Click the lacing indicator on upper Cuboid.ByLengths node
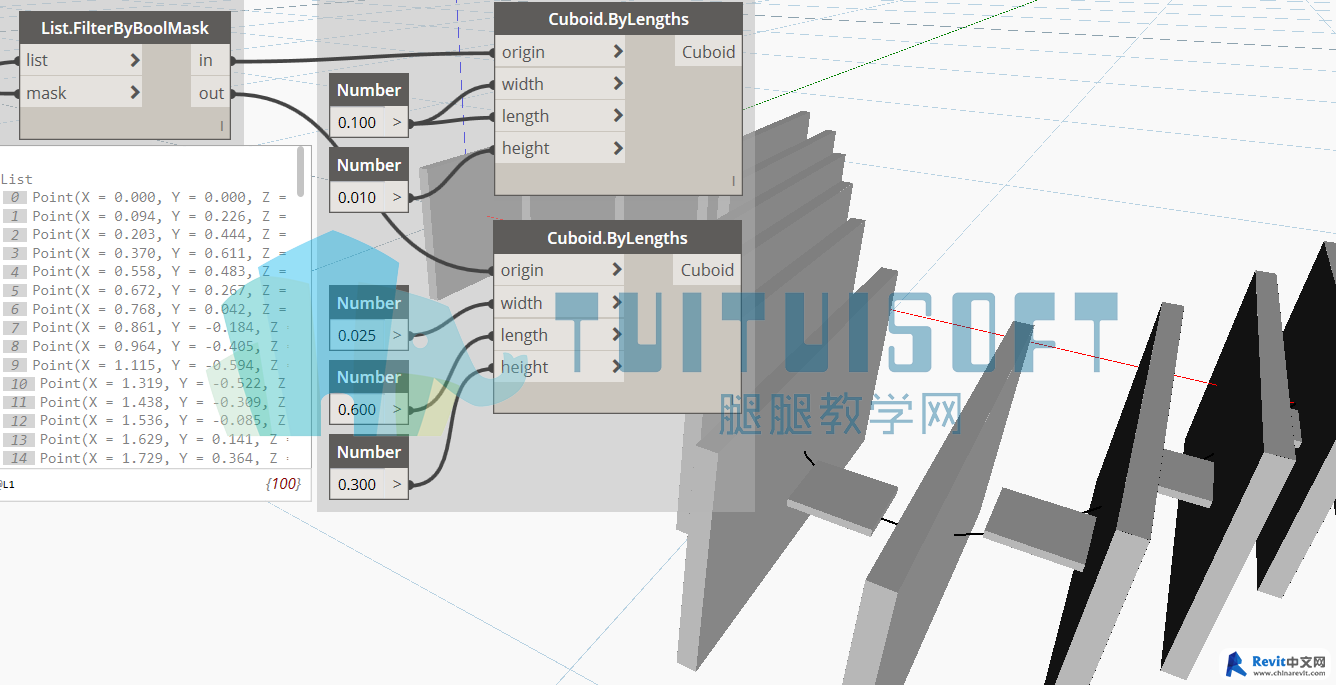The image size is (1336, 685). click(x=733, y=181)
